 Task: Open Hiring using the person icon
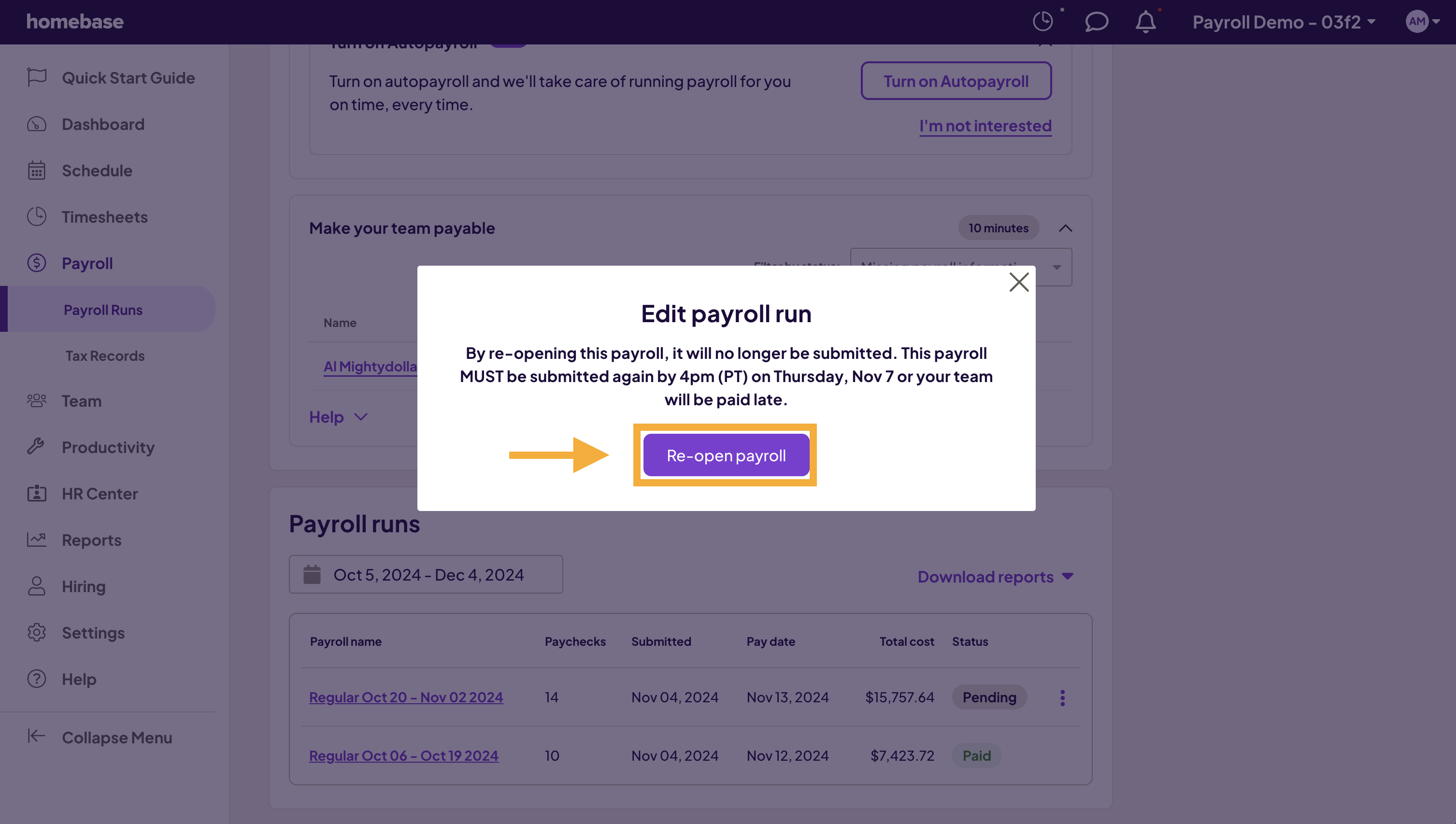tap(36, 586)
